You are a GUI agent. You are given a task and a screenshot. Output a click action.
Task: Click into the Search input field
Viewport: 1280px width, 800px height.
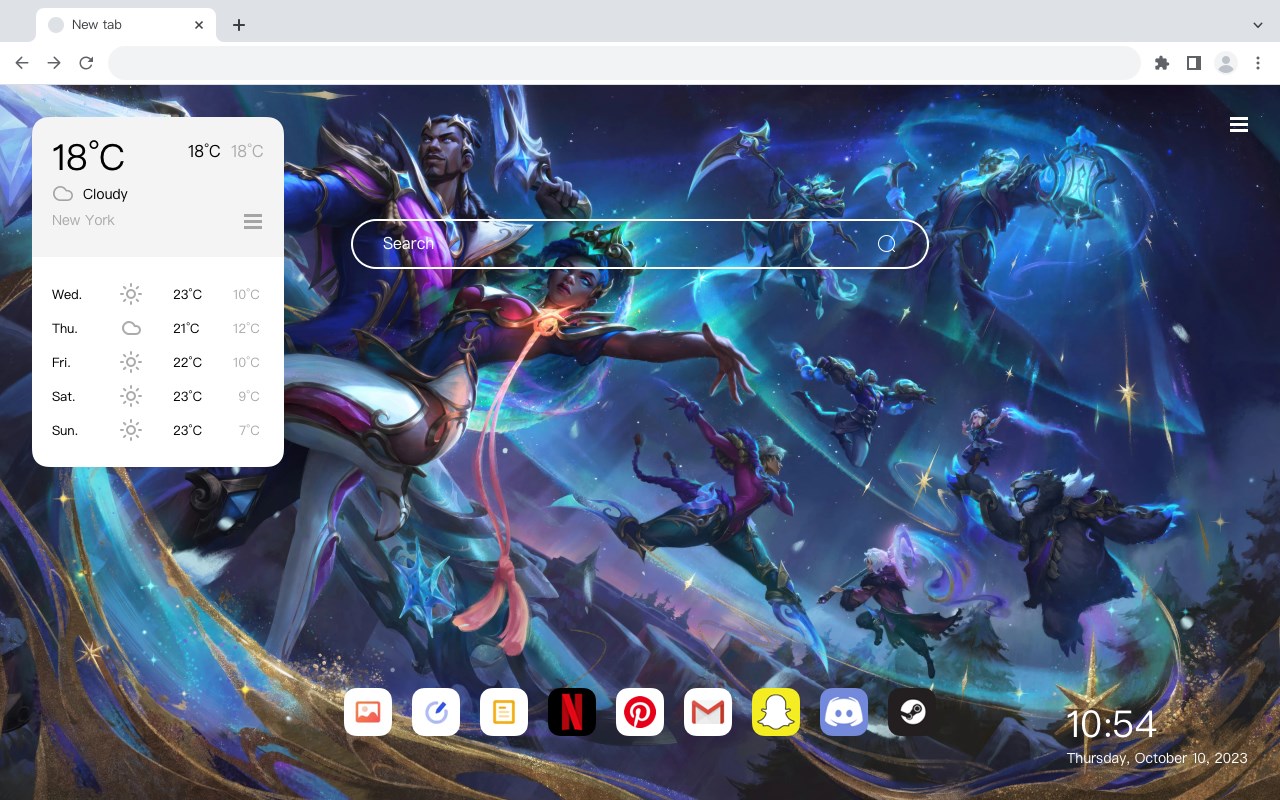(x=640, y=244)
